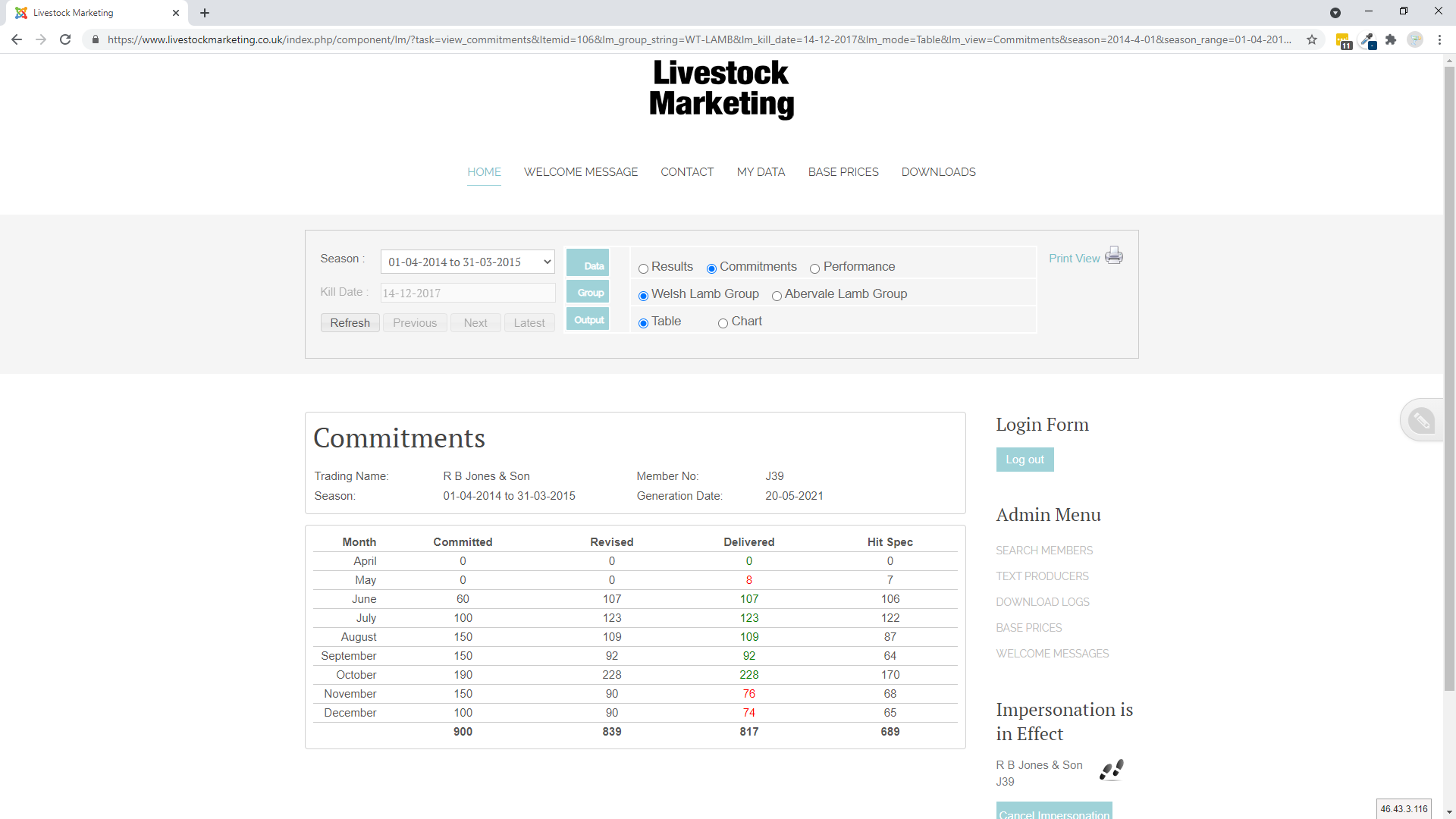Image resolution: width=1456 pixels, height=819 pixels.
Task: Open the MY DATA menu item
Action: point(761,172)
